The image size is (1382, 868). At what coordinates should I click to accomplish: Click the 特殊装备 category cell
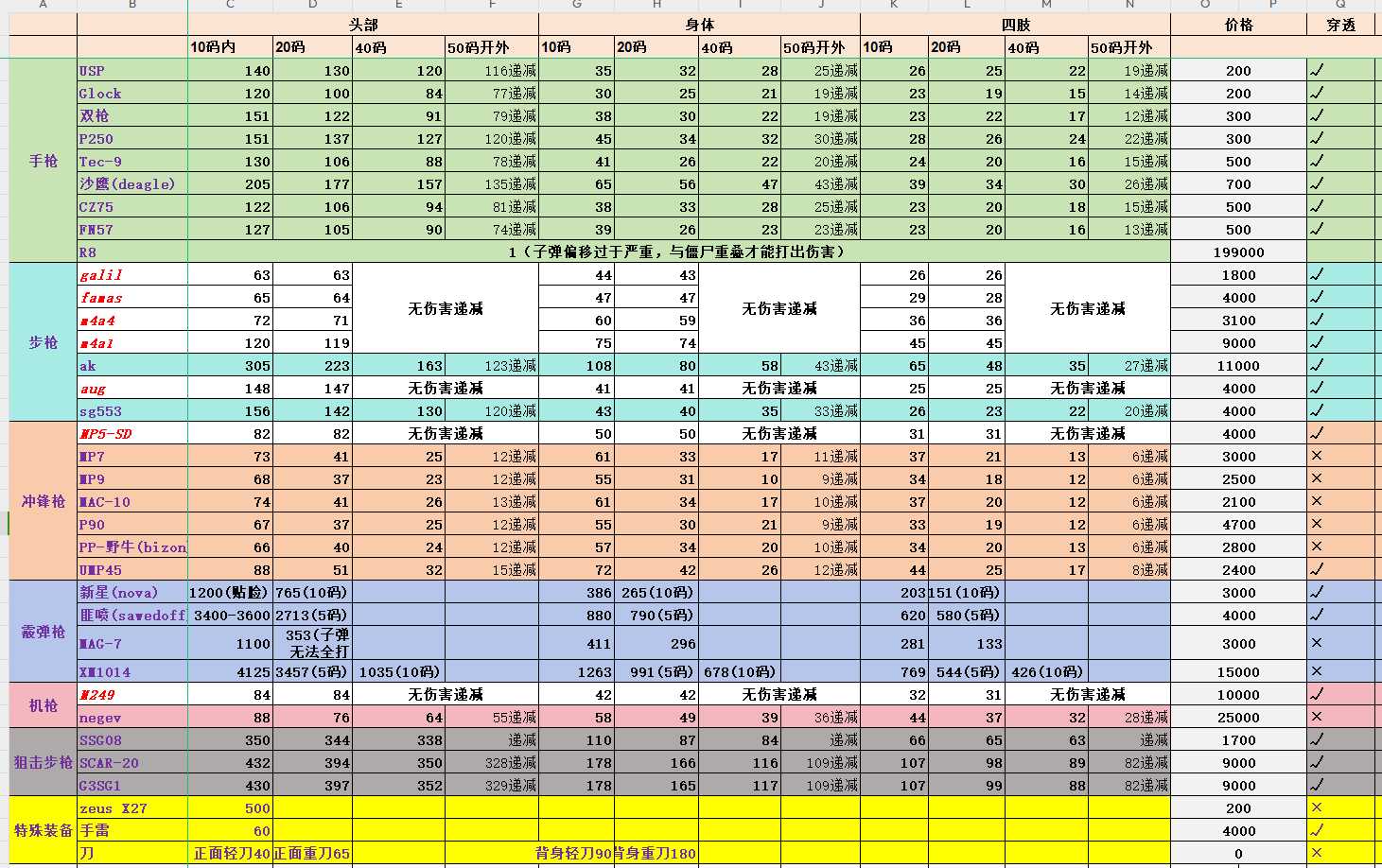[x=44, y=830]
